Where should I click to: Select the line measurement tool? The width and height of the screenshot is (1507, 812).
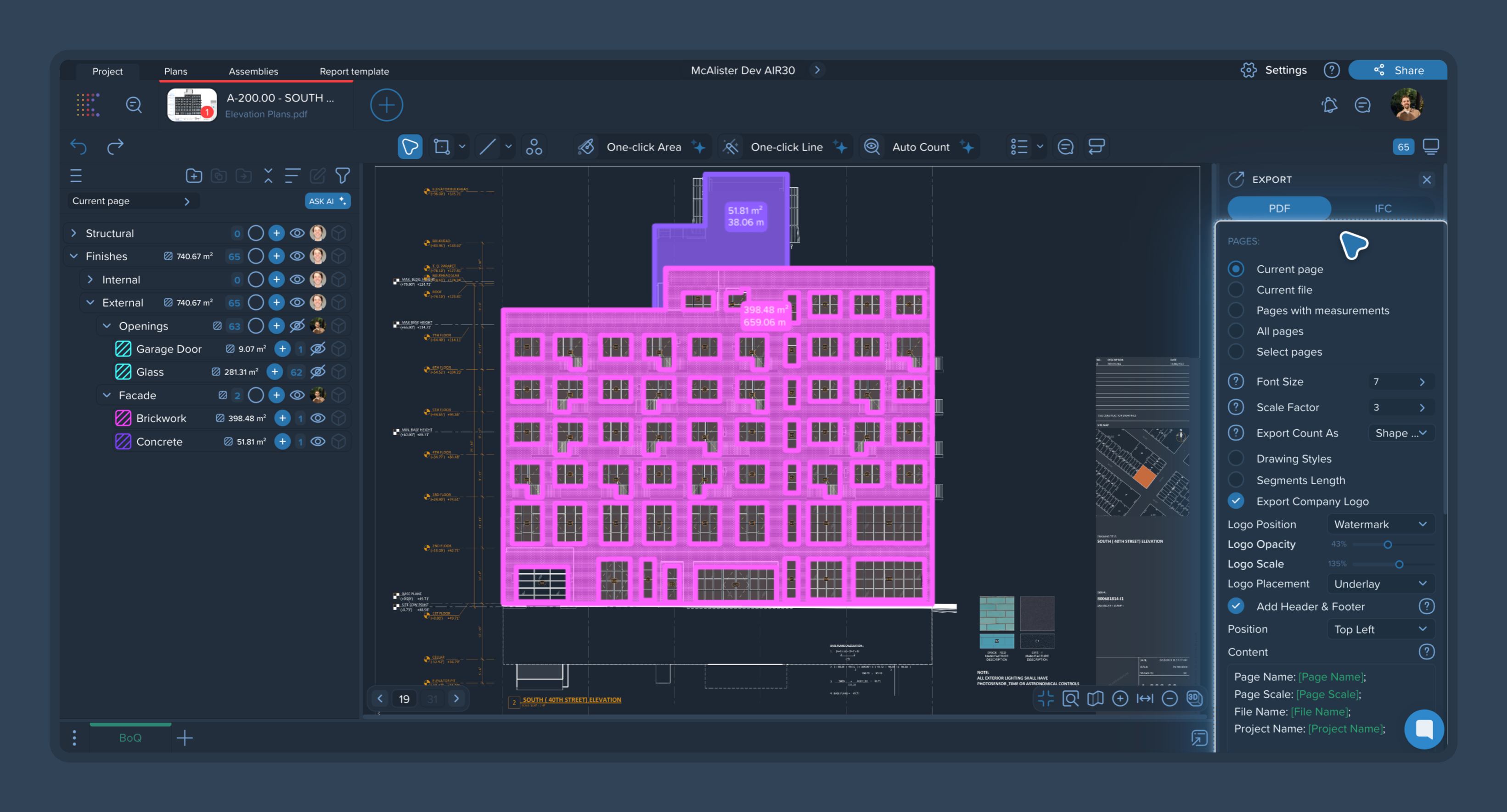pos(488,146)
